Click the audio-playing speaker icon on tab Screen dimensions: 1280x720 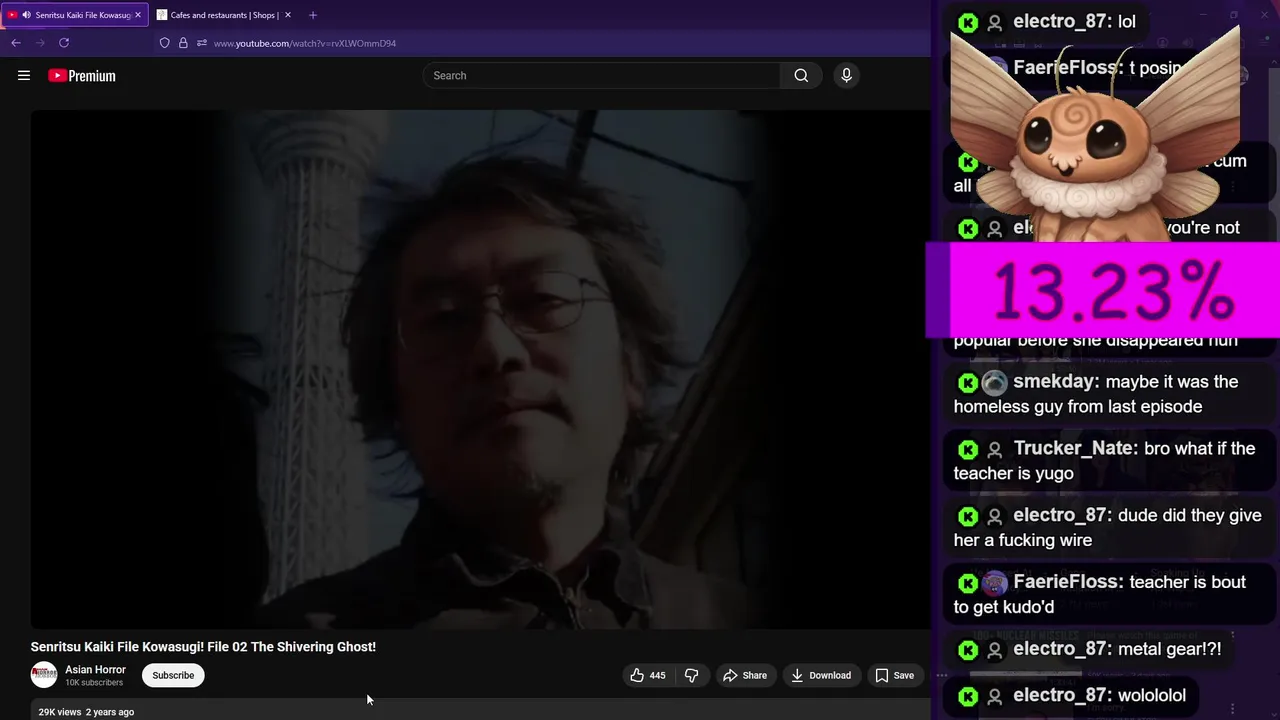tap(26, 15)
